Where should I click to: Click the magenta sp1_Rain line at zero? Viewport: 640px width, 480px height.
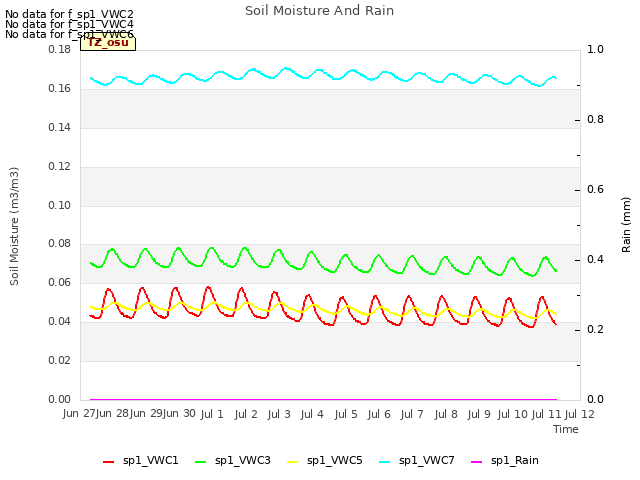click(x=323, y=399)
